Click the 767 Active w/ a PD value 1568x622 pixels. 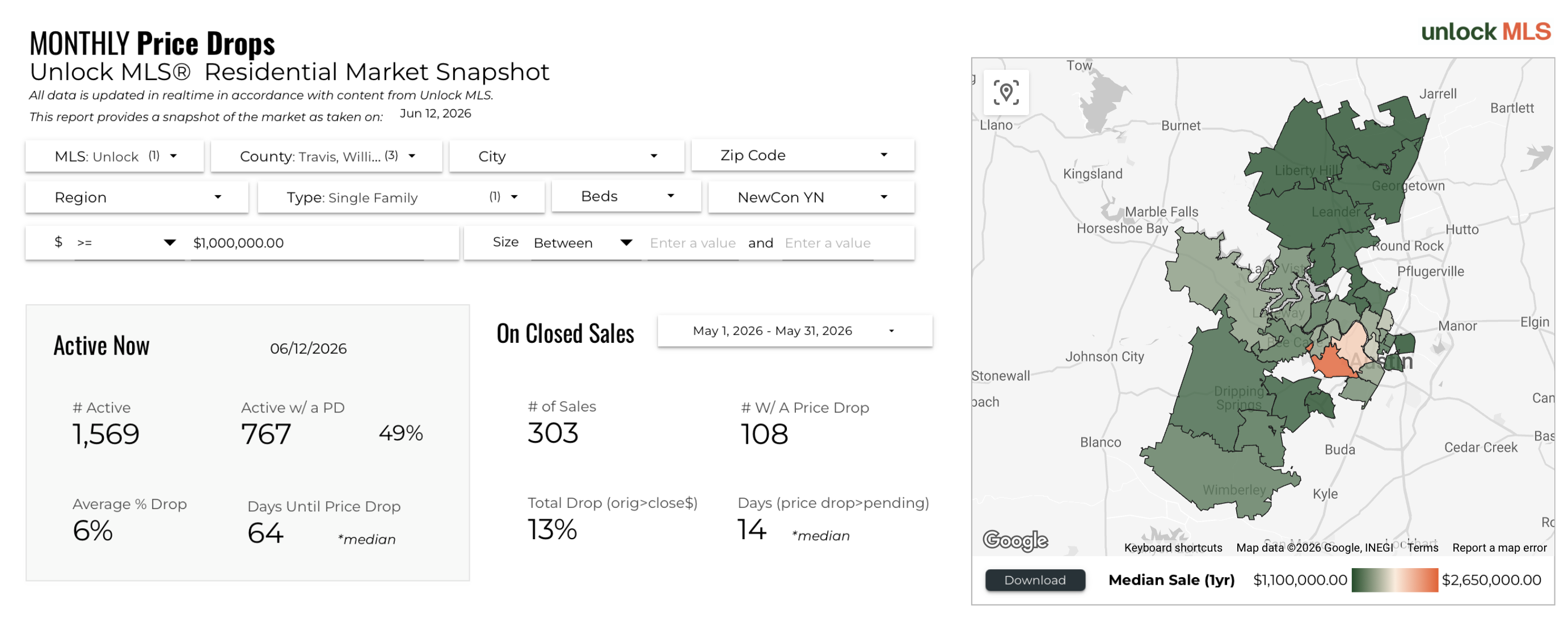[x=266, y=434]
